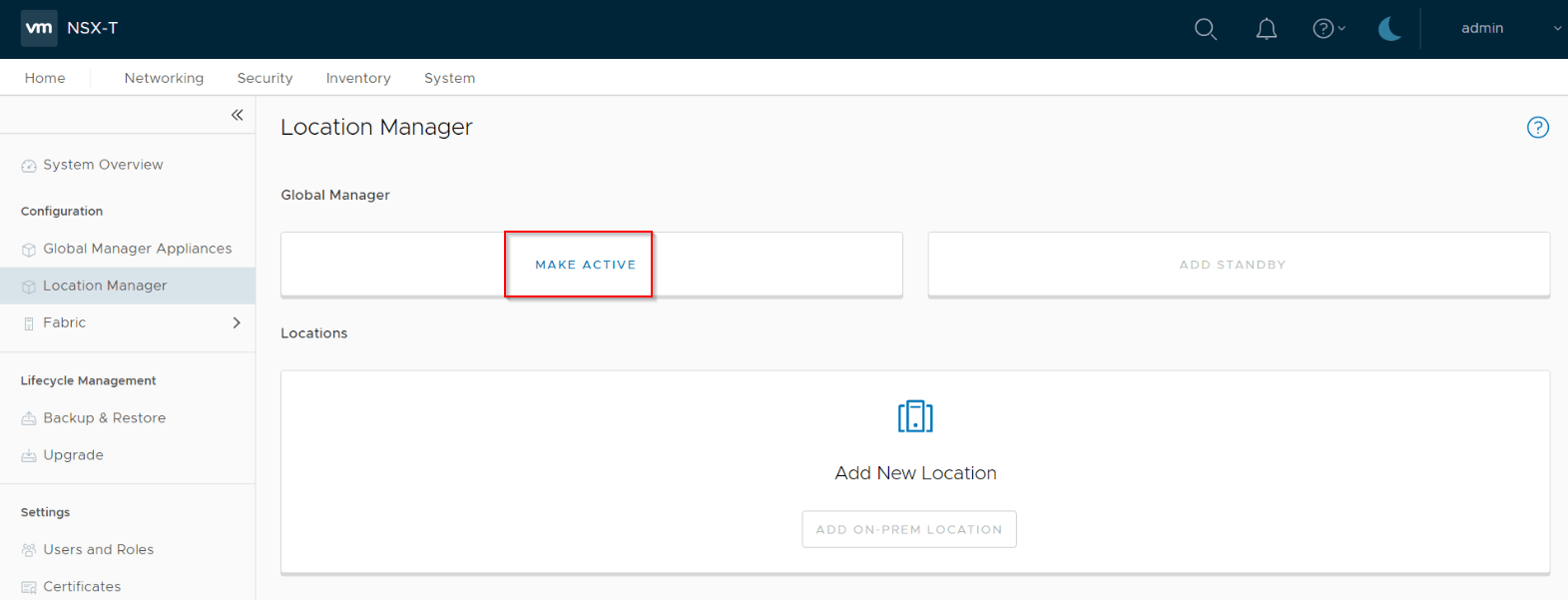1568x600 pixels.
Task: Click the Locations section label
Action: point(313,333)
